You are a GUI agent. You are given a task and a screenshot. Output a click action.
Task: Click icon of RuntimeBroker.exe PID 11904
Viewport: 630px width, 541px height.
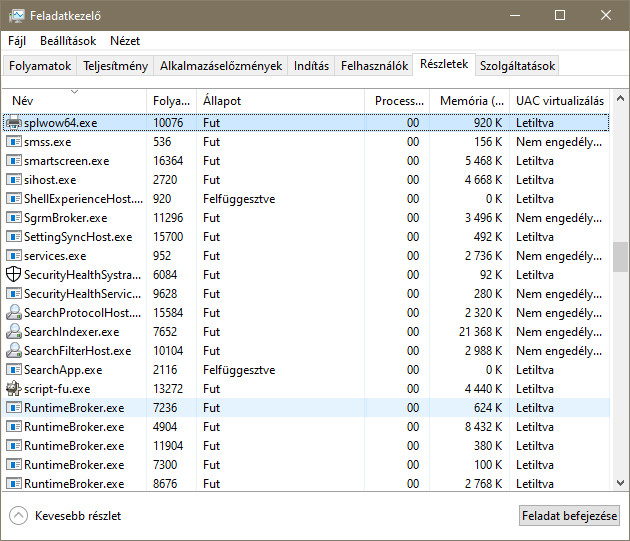coord(14,445)
